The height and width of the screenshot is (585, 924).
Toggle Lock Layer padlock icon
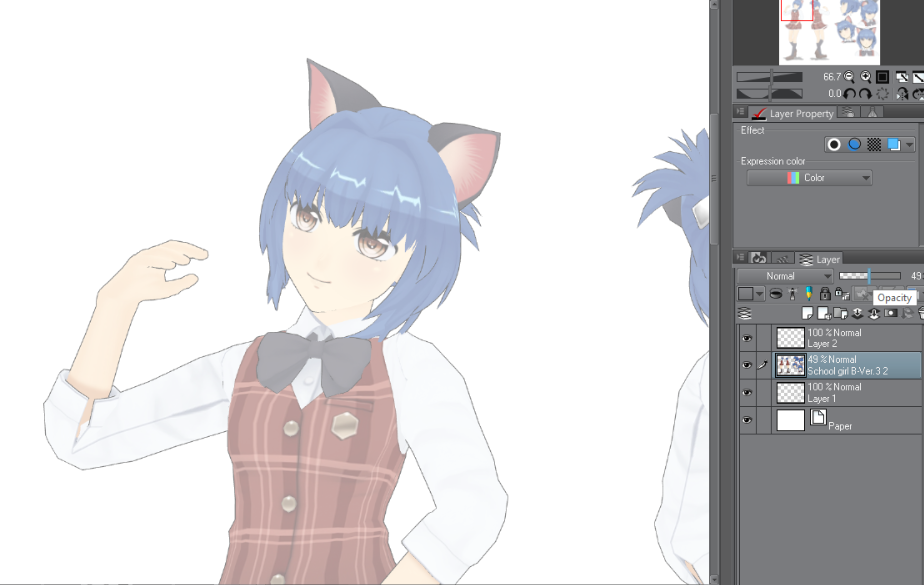coord(825,293)
